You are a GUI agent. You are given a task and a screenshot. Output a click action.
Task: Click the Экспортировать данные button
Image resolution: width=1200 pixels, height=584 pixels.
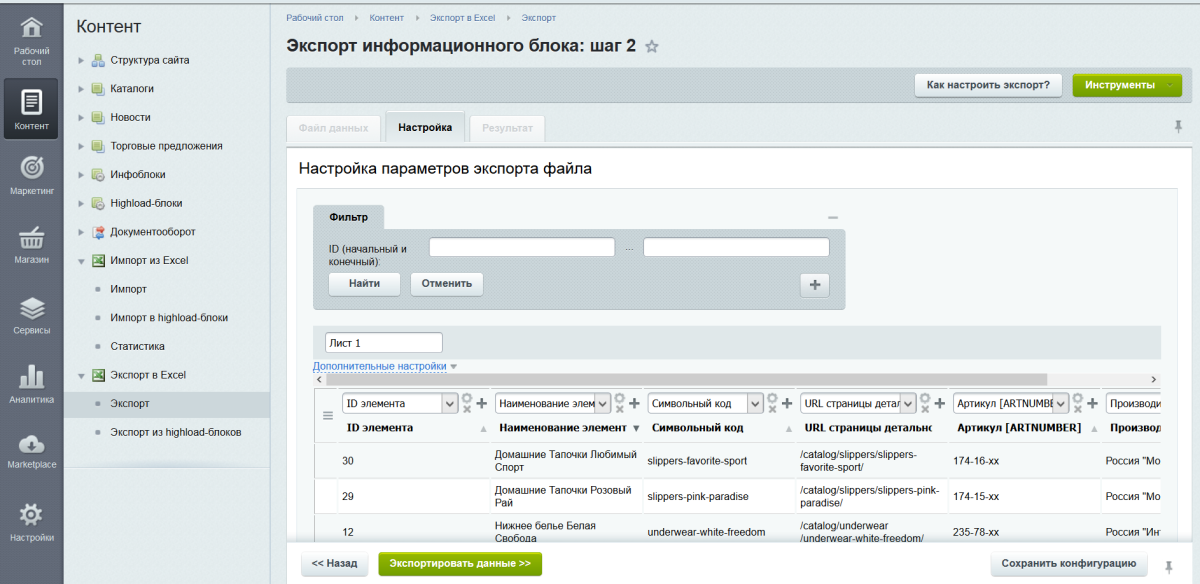pyautogui.click(x=459, y=563)
